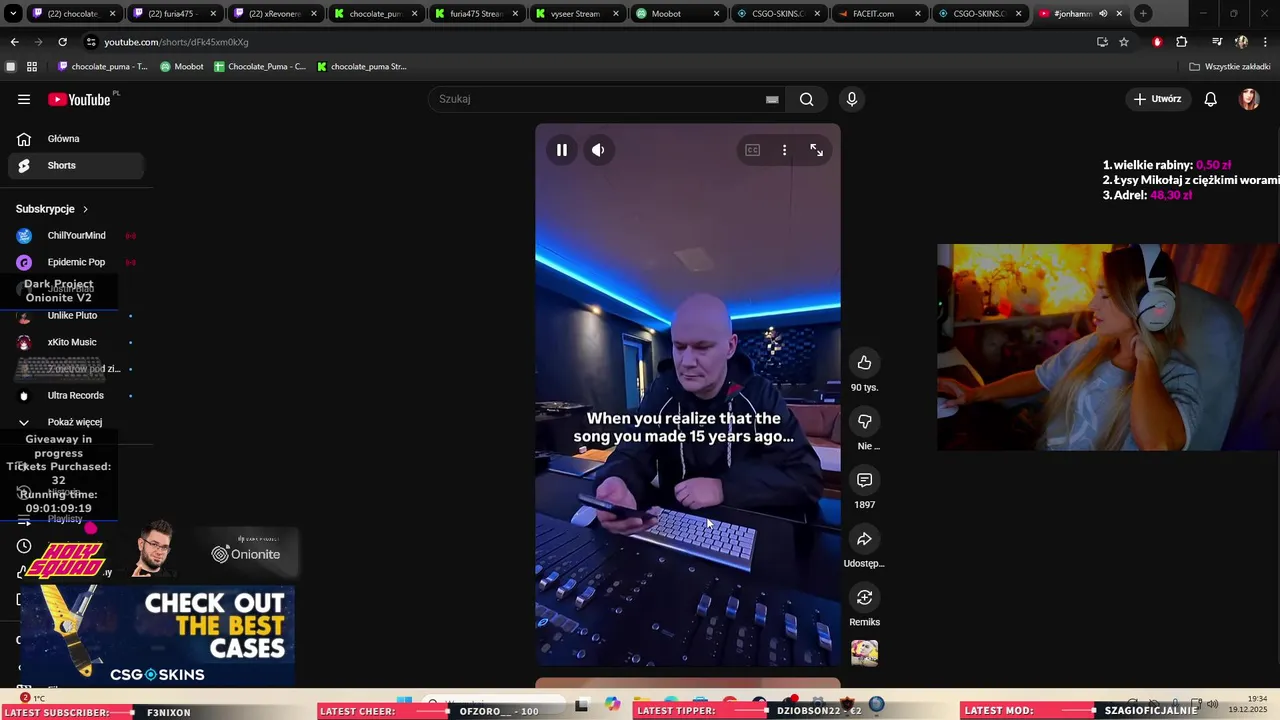Open the Chrome profile avatar
The height and width of the screenshot is (720, 1280).
(1241, 42)
